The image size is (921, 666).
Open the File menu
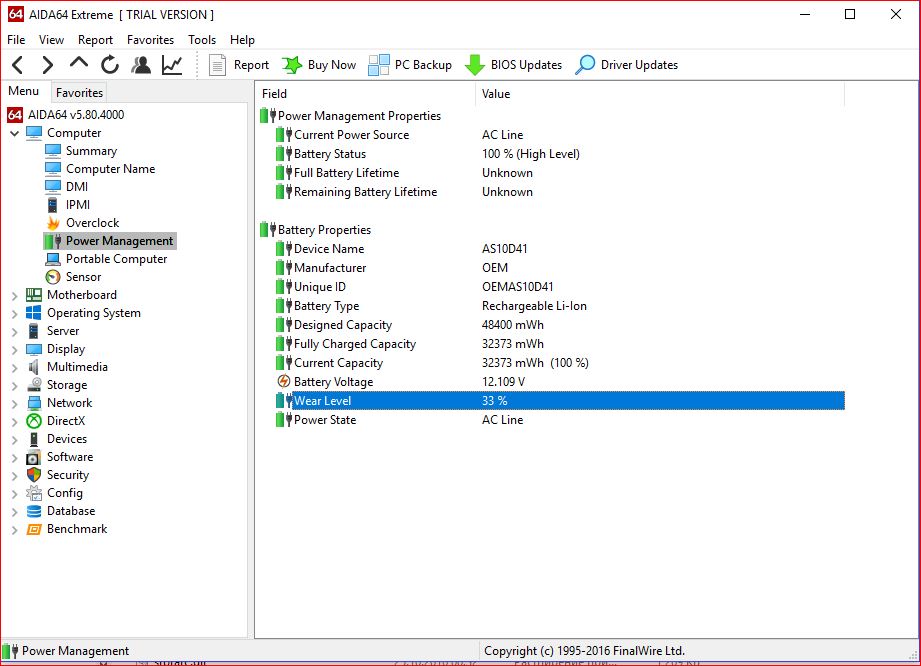[16, 39]
